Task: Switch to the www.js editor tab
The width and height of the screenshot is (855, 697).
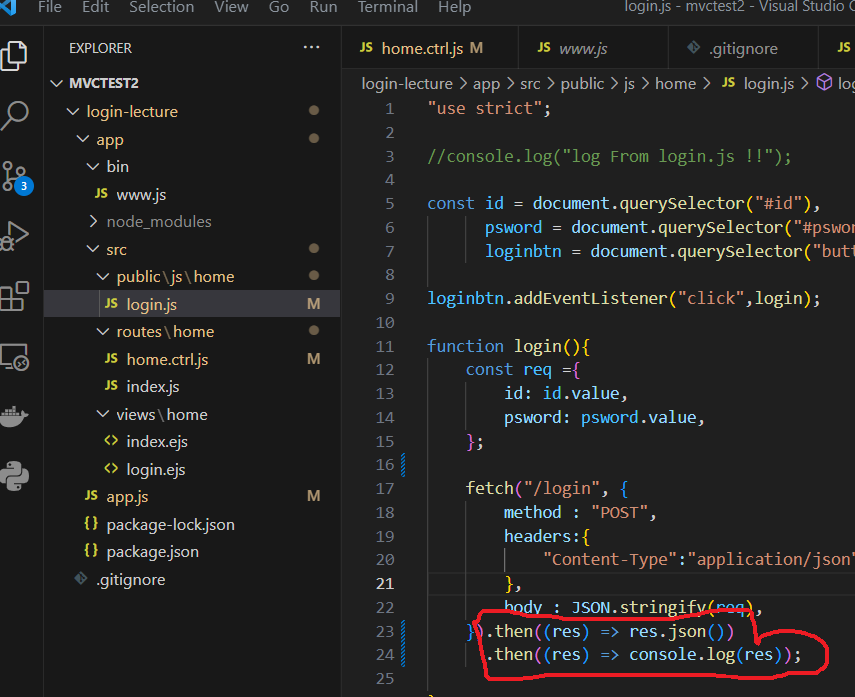Action: coord(593,48)
